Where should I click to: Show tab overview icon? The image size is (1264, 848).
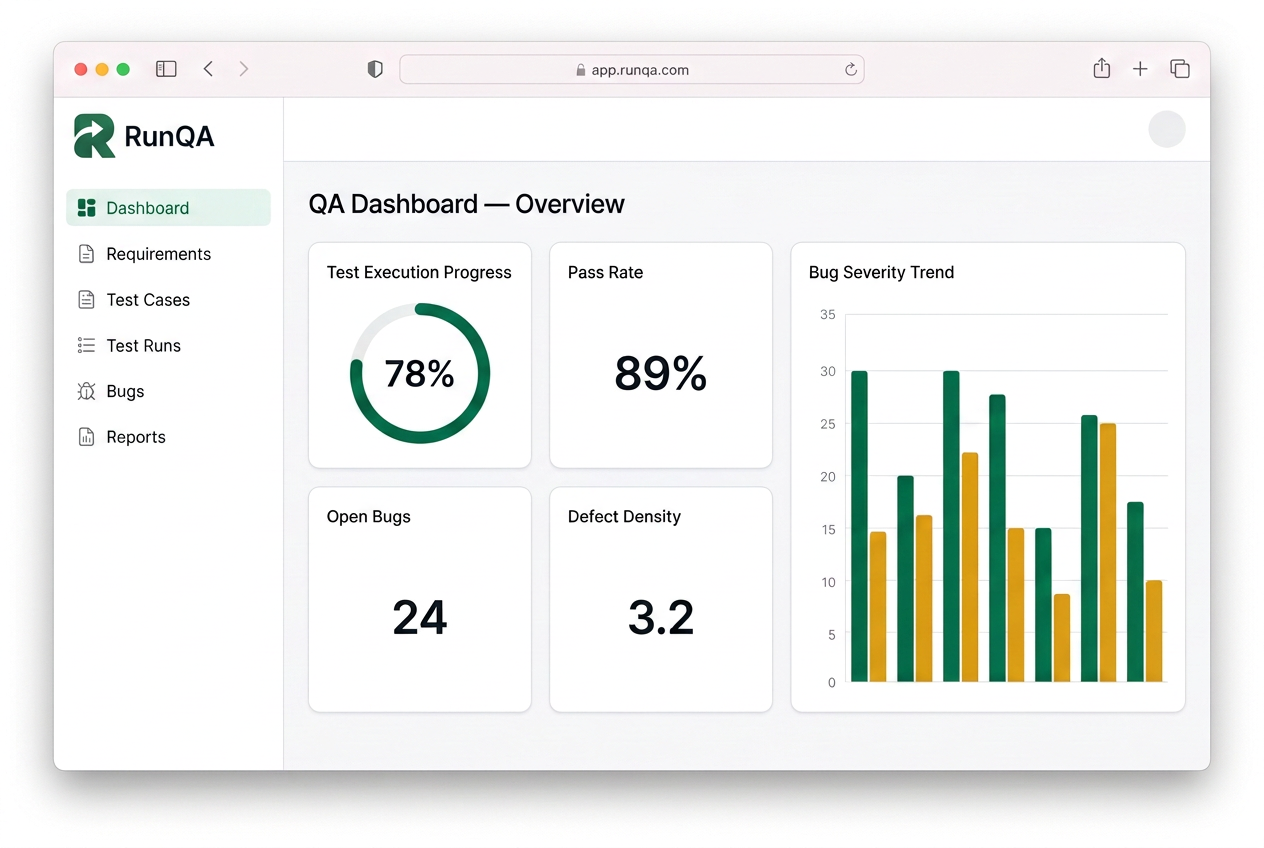pos(1180,69)
